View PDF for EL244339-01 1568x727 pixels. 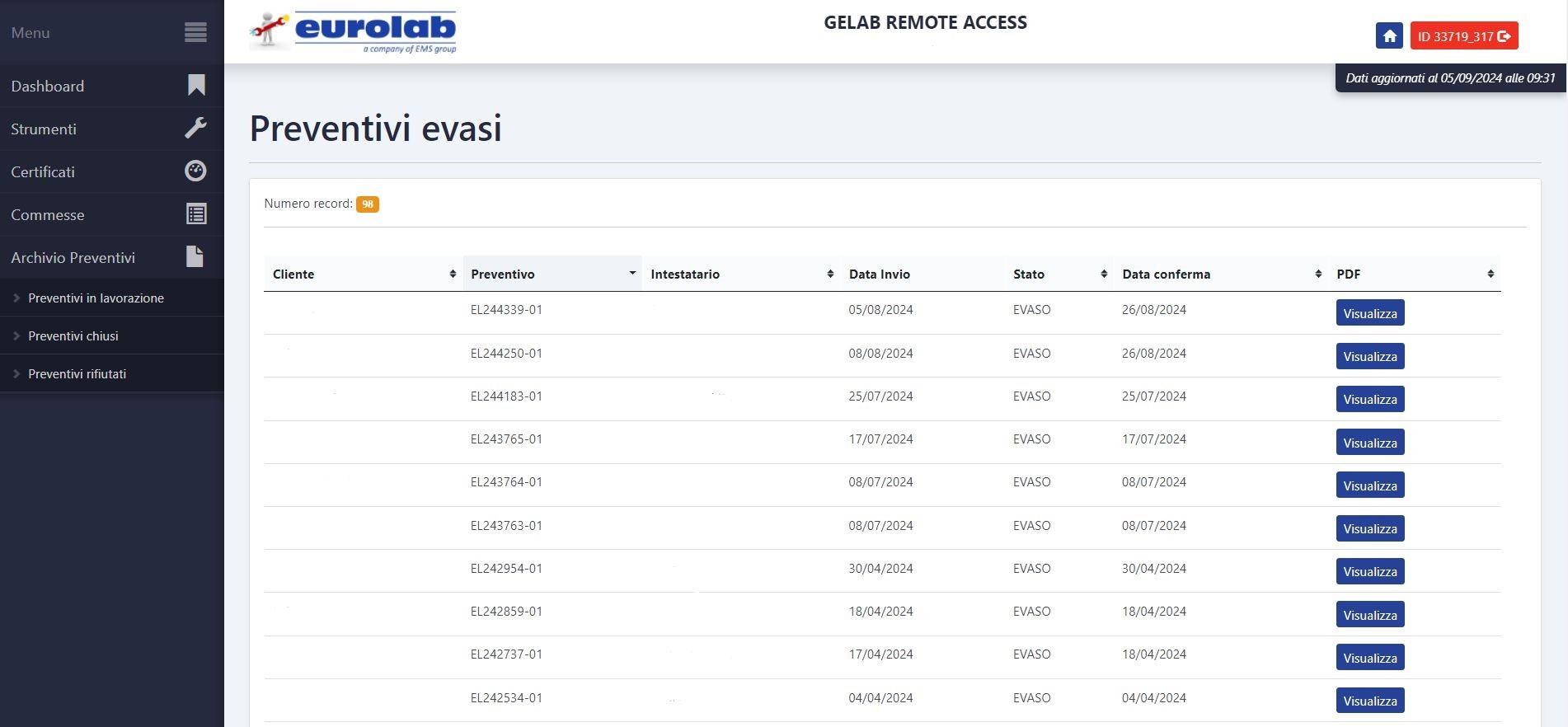(1370, 313)
